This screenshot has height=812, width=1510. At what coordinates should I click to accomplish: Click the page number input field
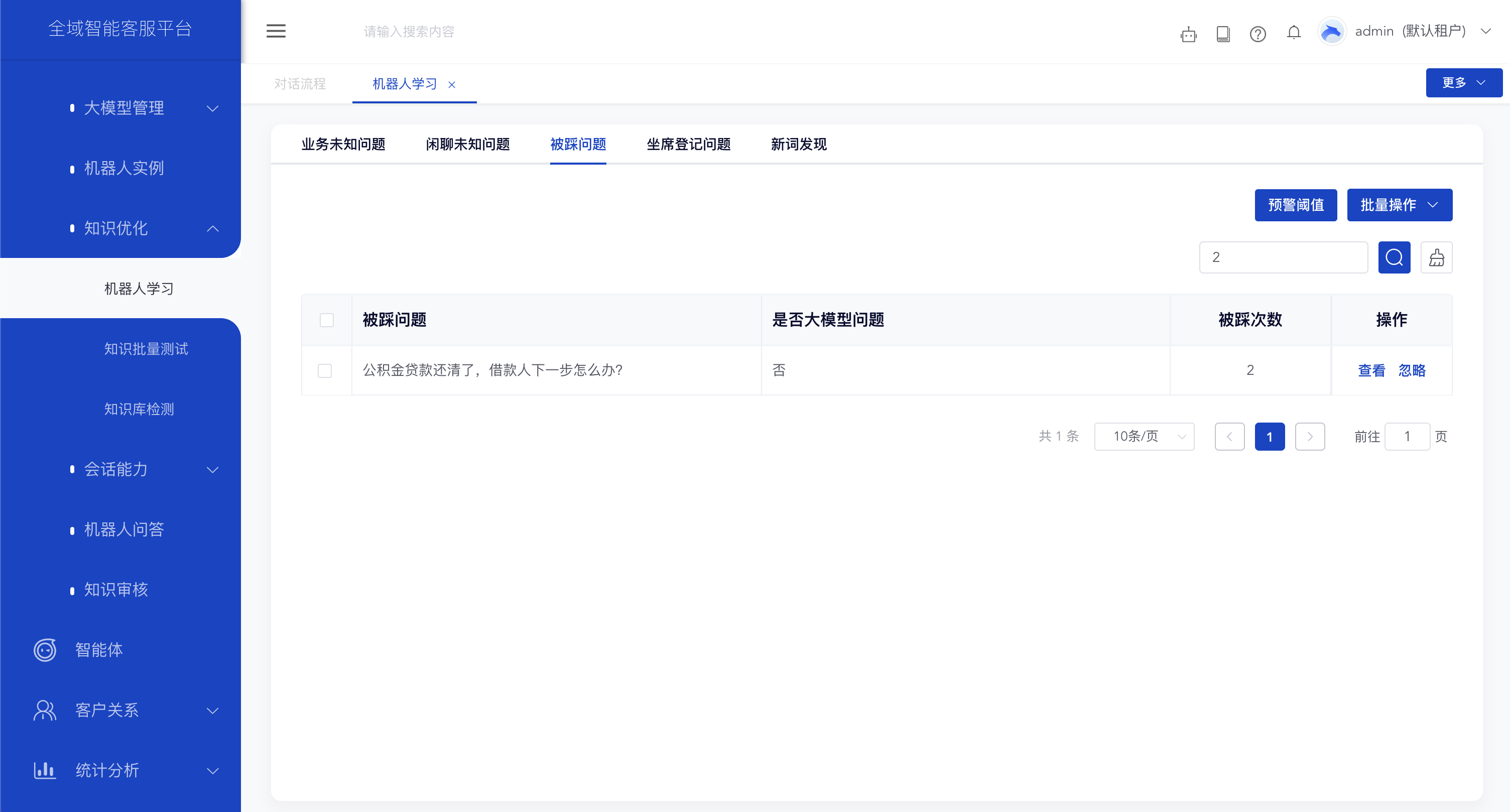pyautogui.click(x=1408, y=437)
